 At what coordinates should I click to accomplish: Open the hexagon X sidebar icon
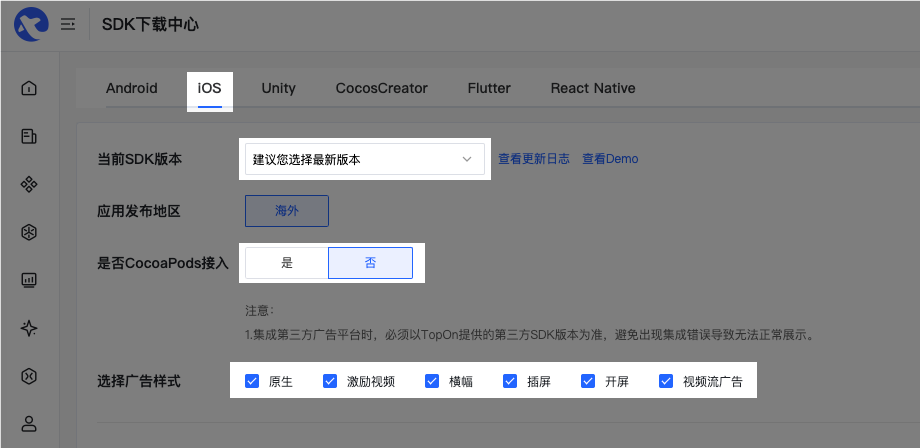[29, 376]
